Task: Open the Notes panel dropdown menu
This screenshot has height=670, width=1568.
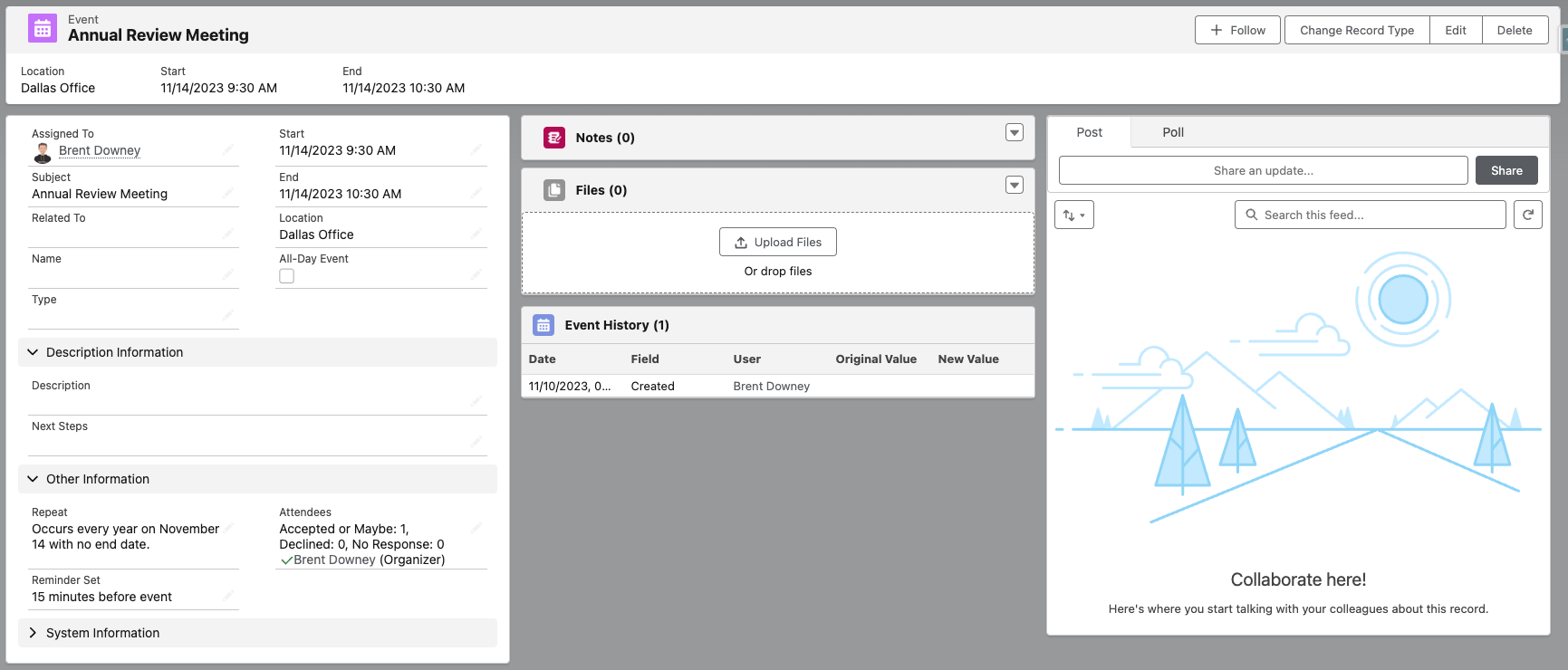Action: [1014, 133]
